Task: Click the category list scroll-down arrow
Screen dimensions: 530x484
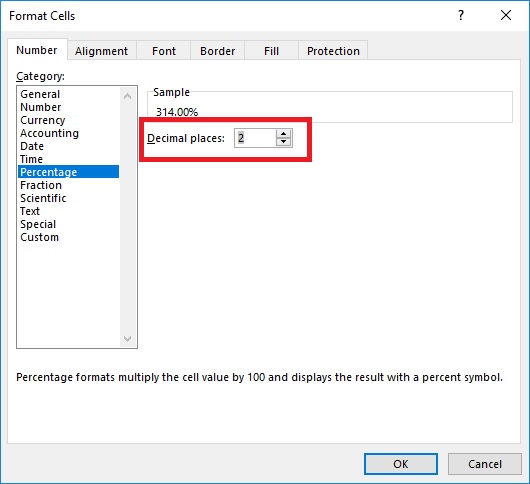Action: pos(127,338)
